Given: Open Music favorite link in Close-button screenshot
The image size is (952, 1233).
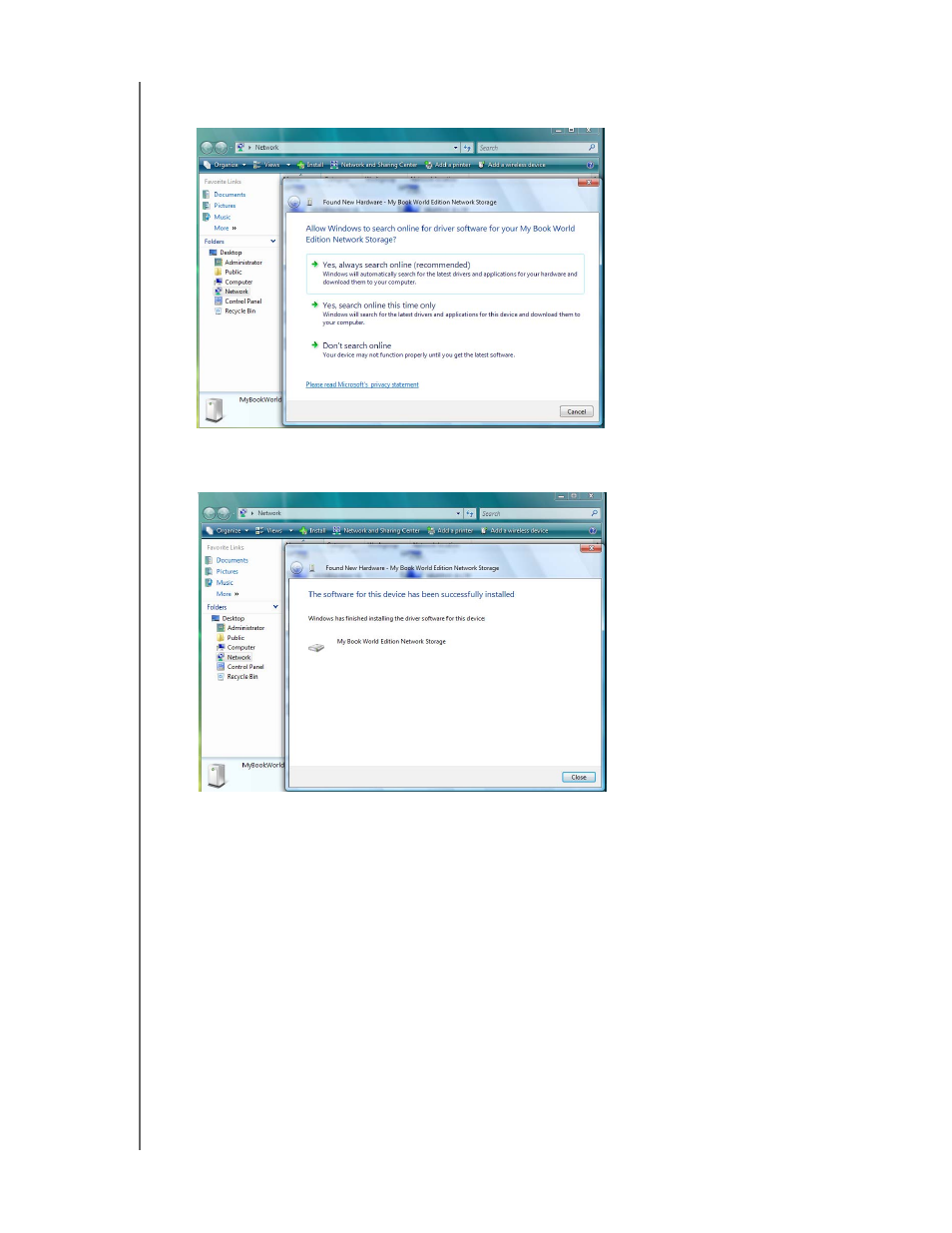Looking at the screenshot, I should [219, 582].
